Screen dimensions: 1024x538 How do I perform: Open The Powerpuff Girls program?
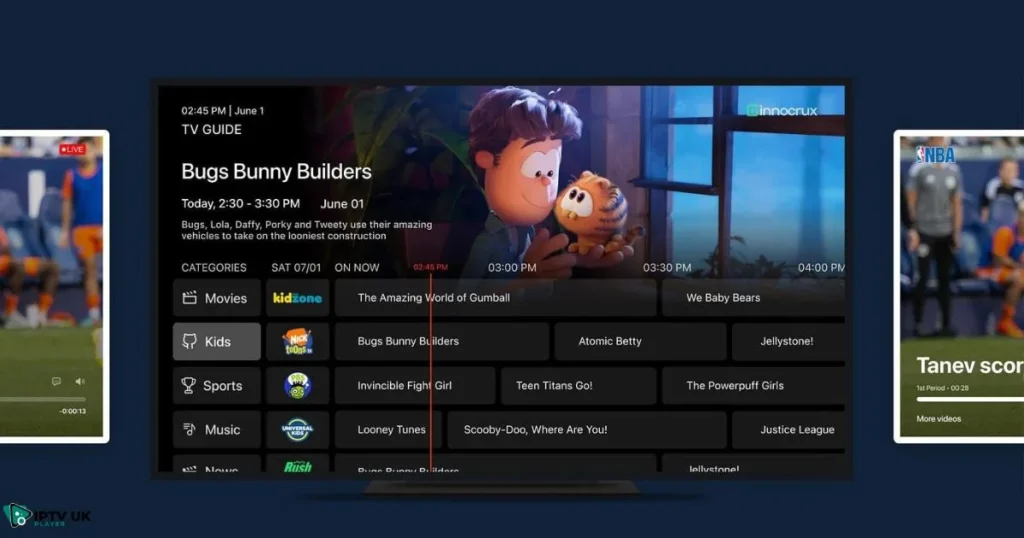click(x=753, y=385)
